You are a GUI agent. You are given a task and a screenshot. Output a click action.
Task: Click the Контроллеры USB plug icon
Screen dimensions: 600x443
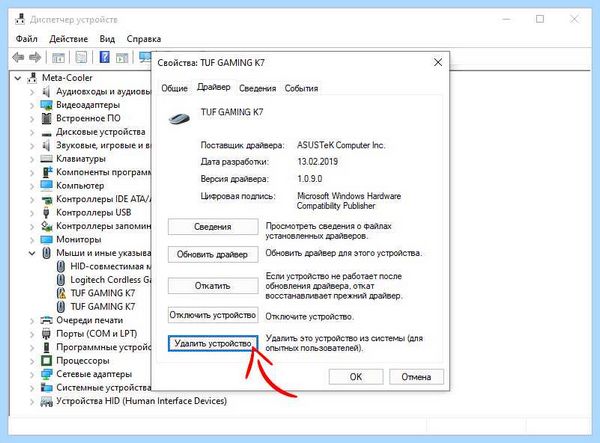pyautogui.click(x=46, y=212)
